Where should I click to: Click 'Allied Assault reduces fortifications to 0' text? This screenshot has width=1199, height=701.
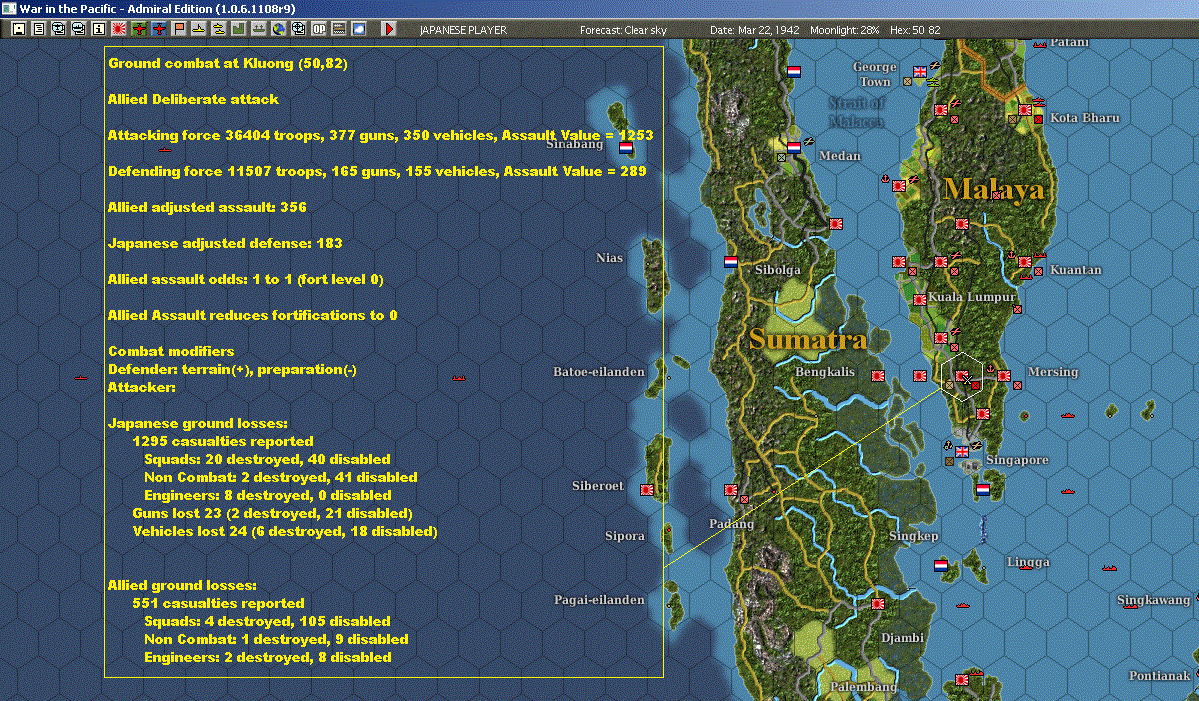252,315
